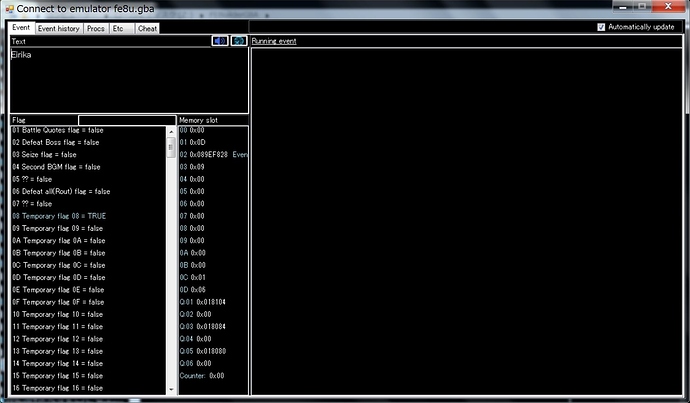
Task: Click the flag list scroll down arrow
Action: [171, 389]
